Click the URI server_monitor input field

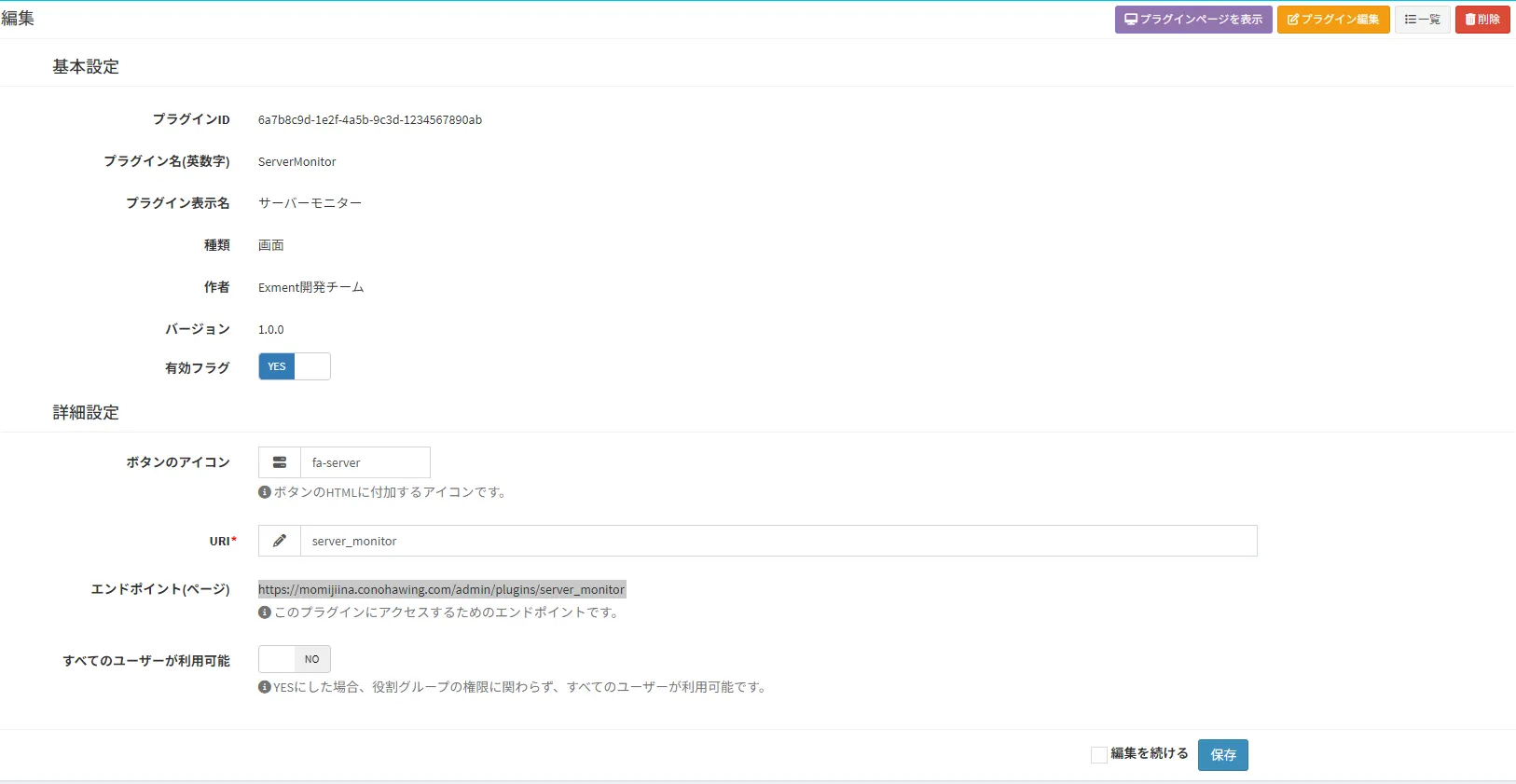point(778,541)
